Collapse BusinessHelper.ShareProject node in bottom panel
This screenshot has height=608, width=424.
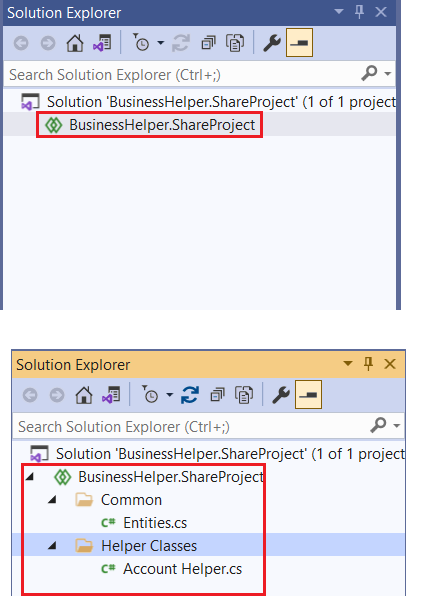[30, 477]
